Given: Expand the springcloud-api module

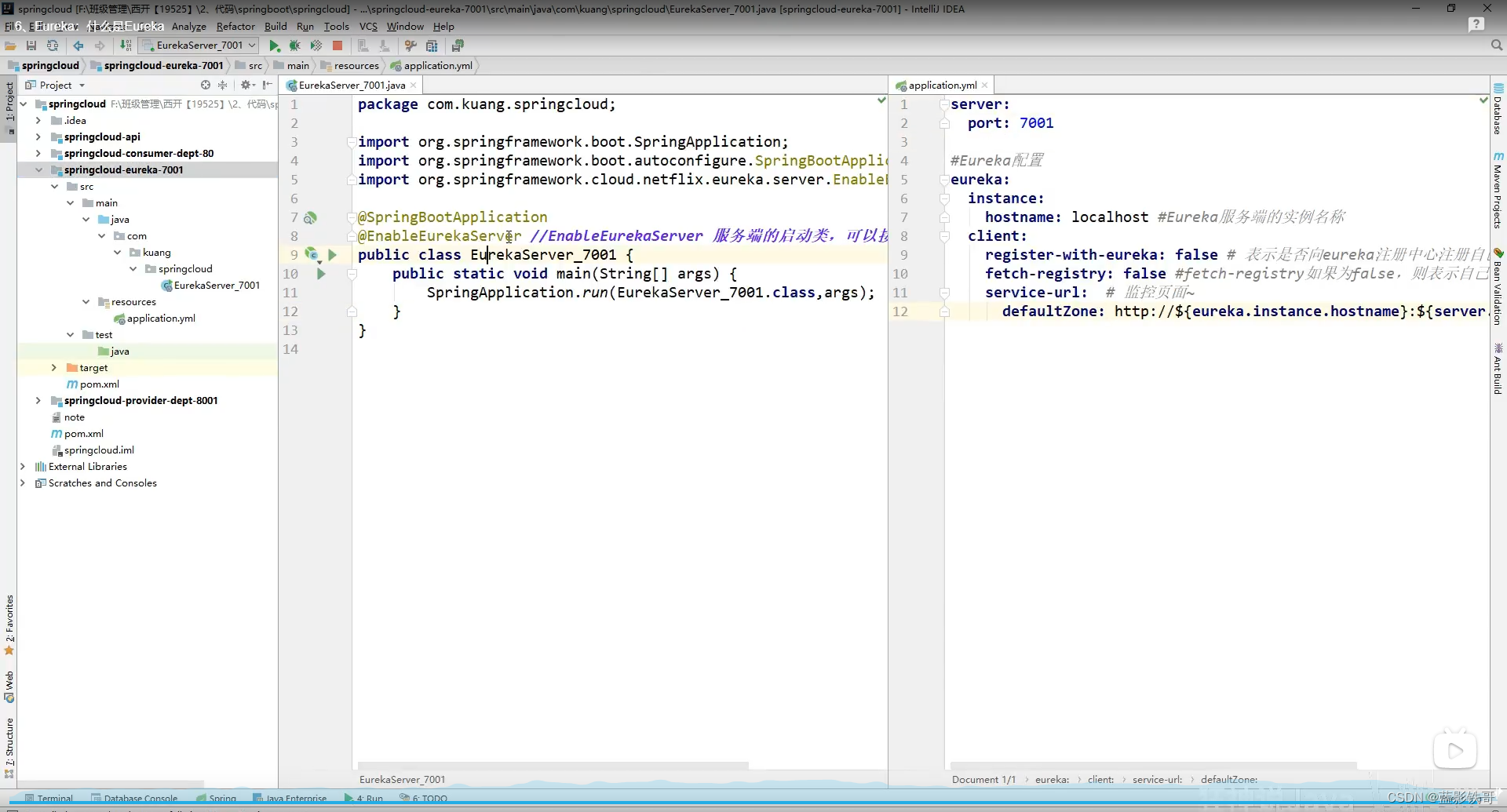Looking at the screenshot, I should pyautogui.click(x=38, y=137).
